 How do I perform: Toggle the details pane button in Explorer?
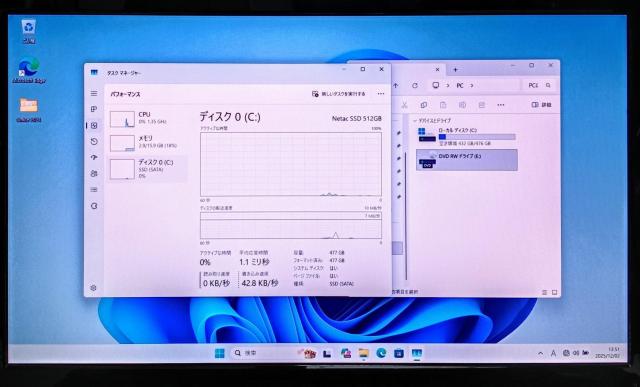(x=542, y=105)
